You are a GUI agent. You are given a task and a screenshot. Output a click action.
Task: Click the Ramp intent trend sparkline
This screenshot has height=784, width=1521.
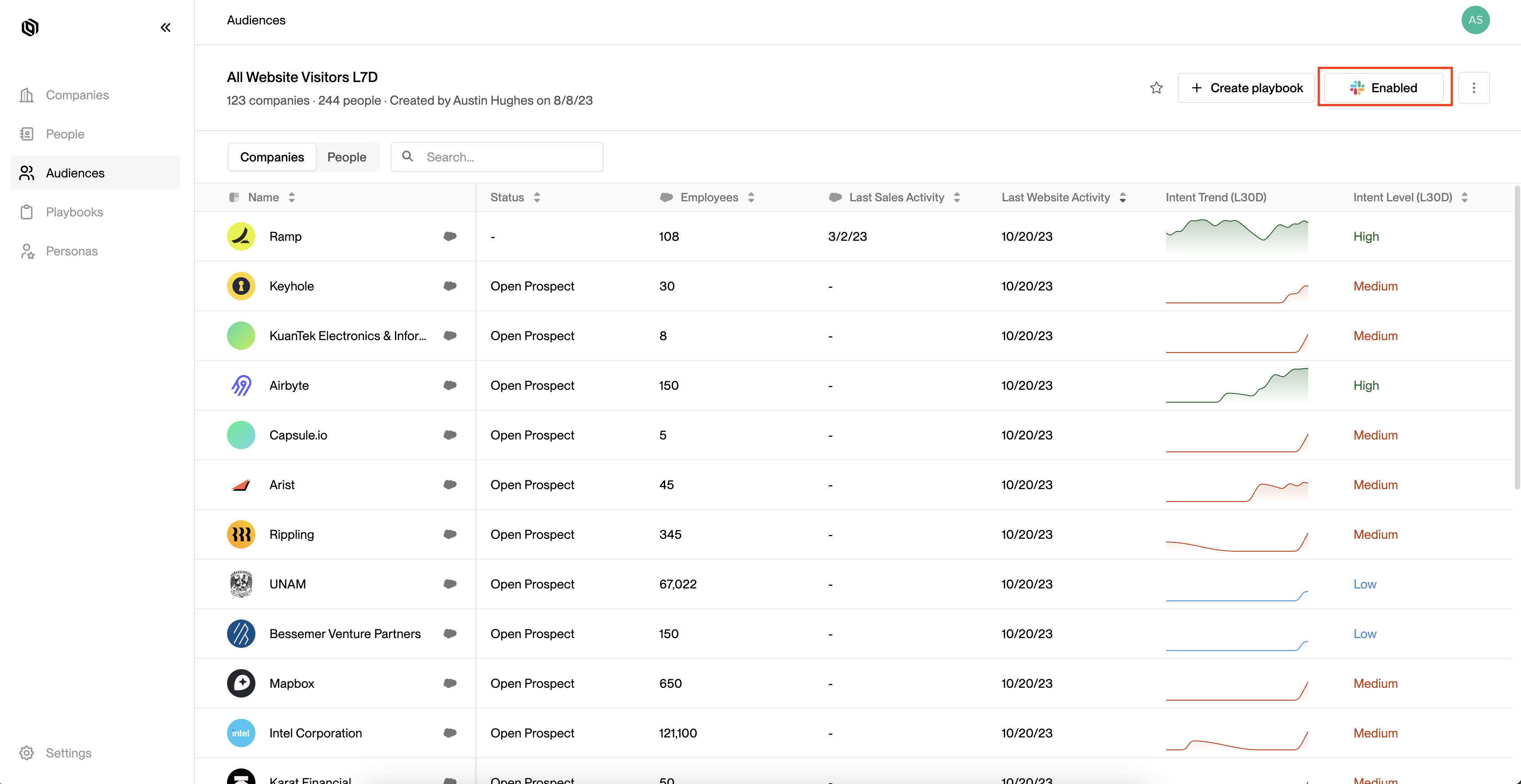(x=1236, y=236)
